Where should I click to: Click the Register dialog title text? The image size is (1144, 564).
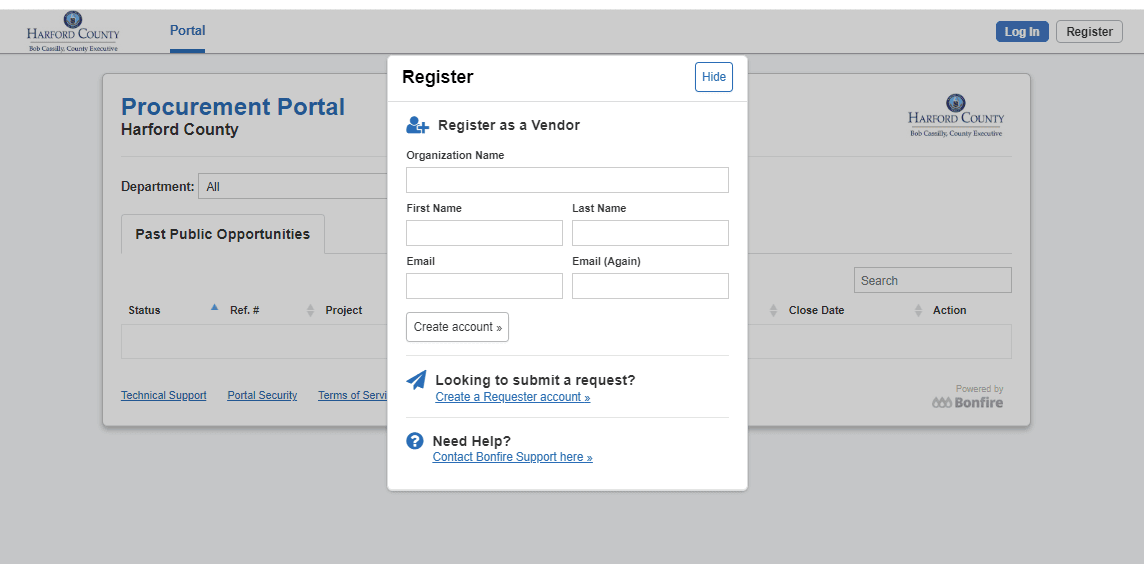click(x=438, y=77)
